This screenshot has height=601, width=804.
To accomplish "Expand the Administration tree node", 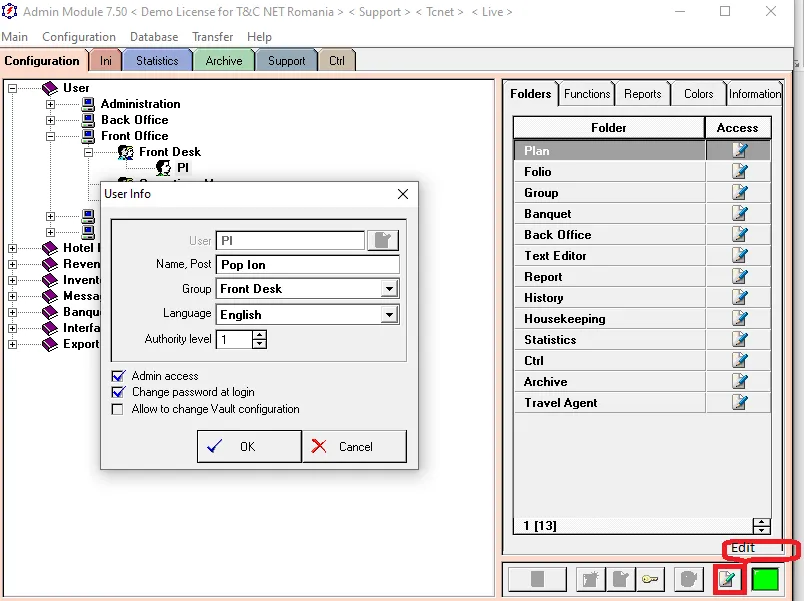I will pyautogui.click(x=50, y=104).
